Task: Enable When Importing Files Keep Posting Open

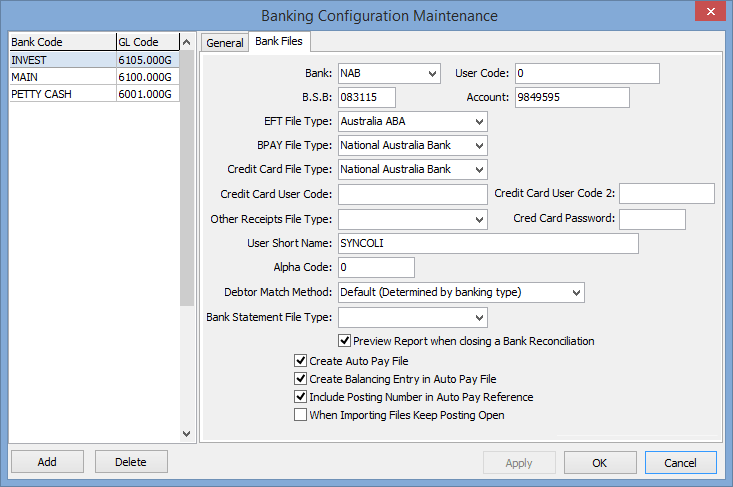Action: (x=301, y=415)
